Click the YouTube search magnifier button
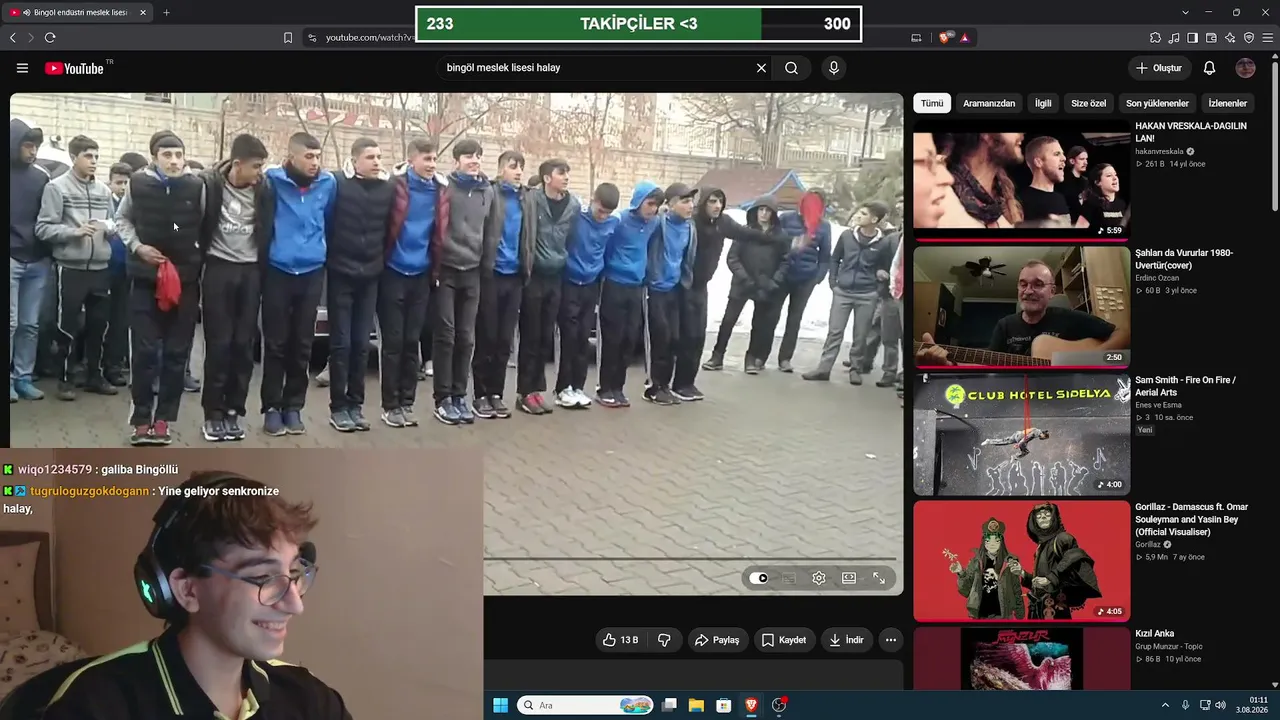 coord(791,68)
